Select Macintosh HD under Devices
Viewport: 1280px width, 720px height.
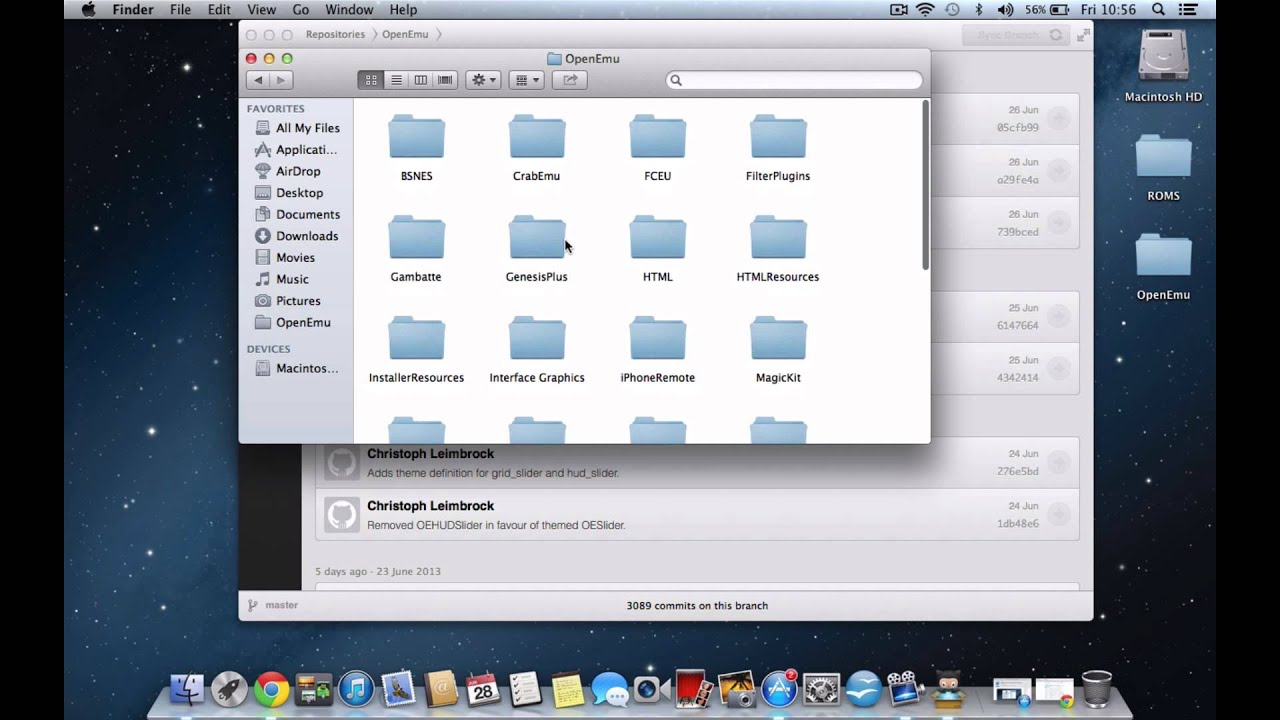(x=297, y=368)
